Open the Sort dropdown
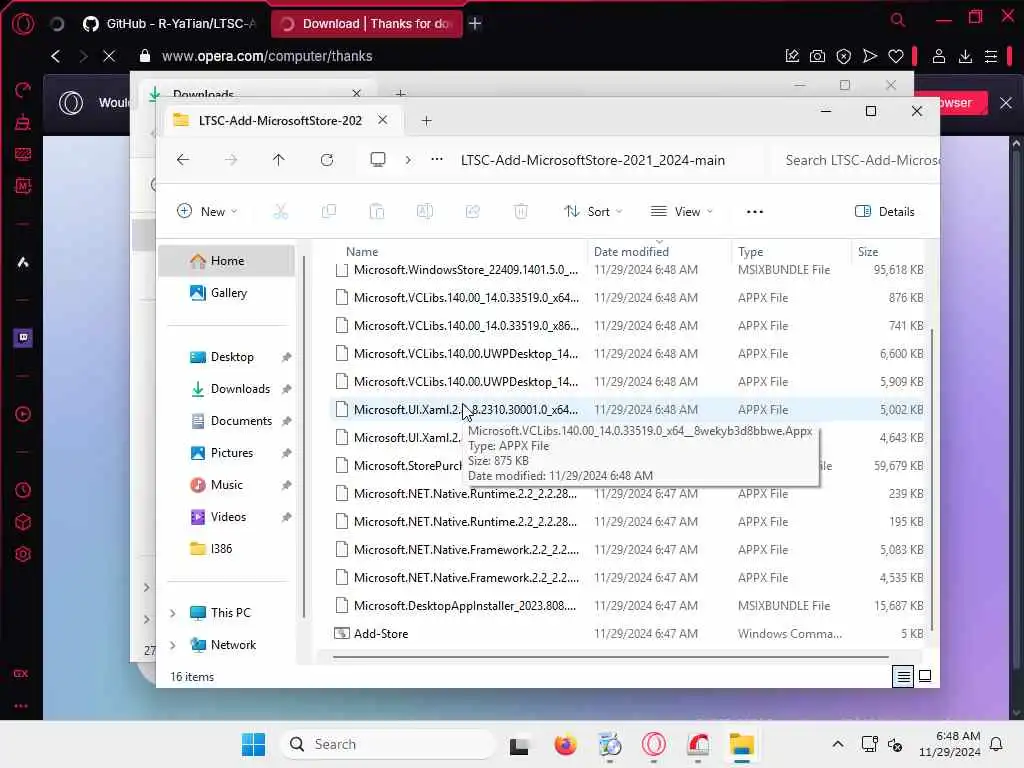The image size is (1024, 768). pos(593,212)
